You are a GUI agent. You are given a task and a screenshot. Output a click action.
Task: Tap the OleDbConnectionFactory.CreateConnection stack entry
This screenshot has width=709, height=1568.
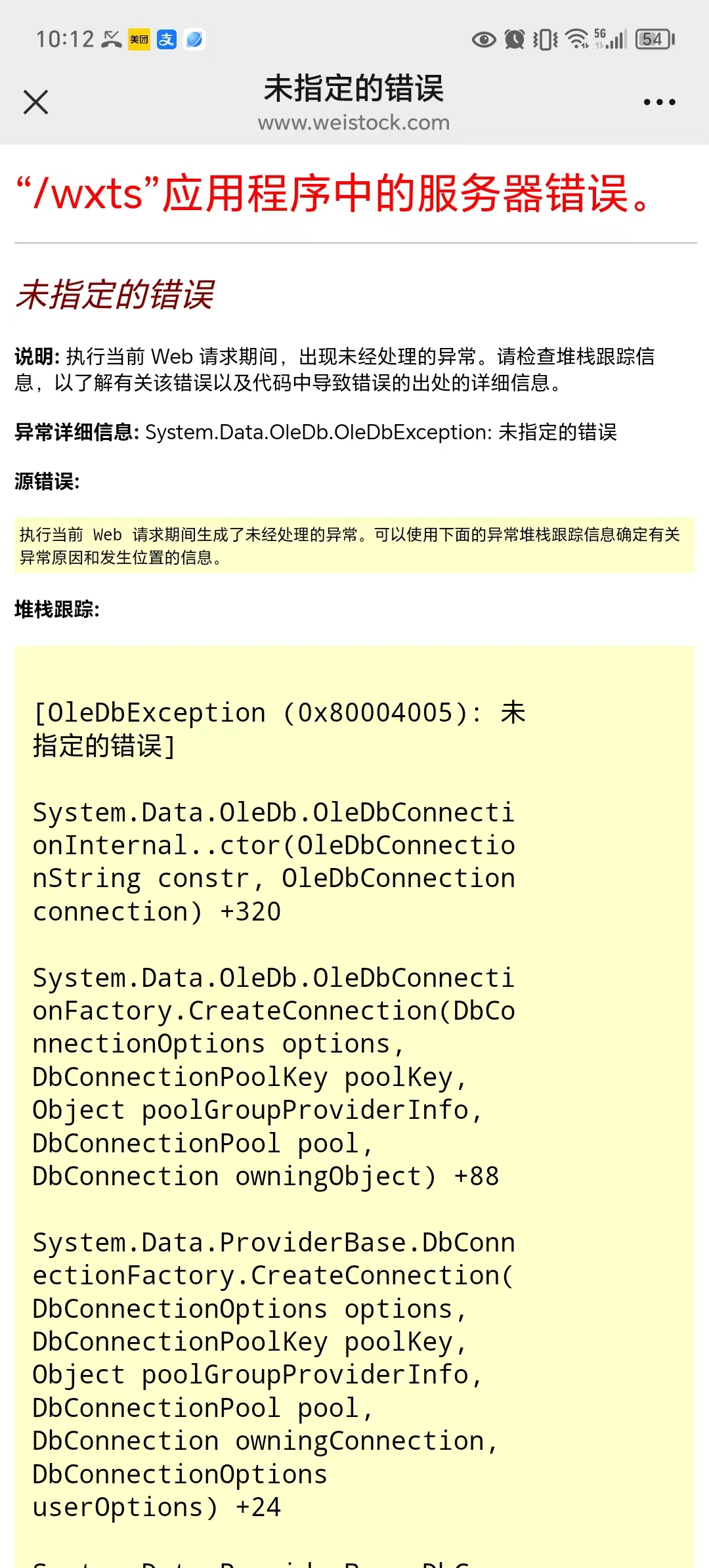point(274,1077)
